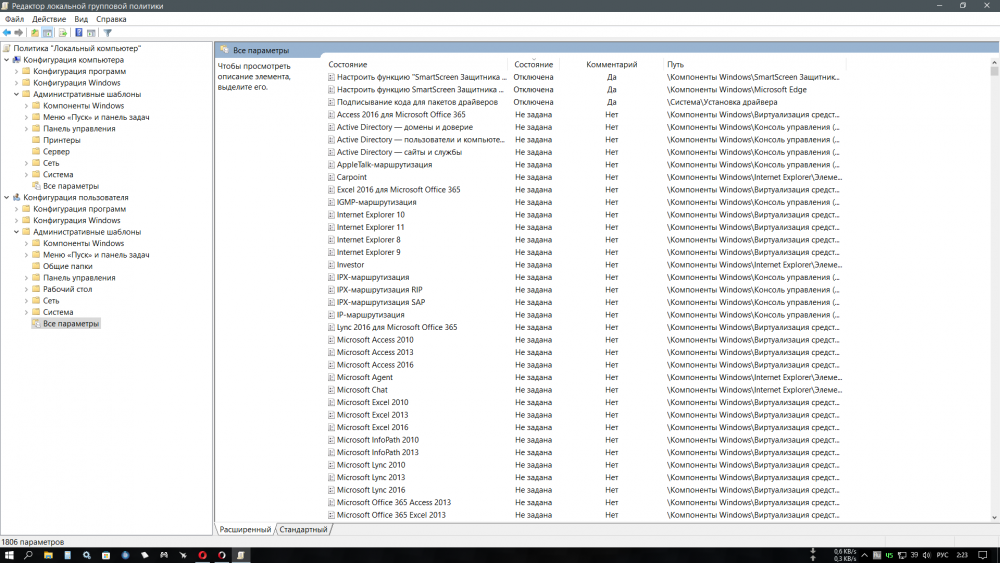Sort by second Состояние status column header
Viewport: 1000px width, 563px height.
pyautogui.click(x=533, y=64)
